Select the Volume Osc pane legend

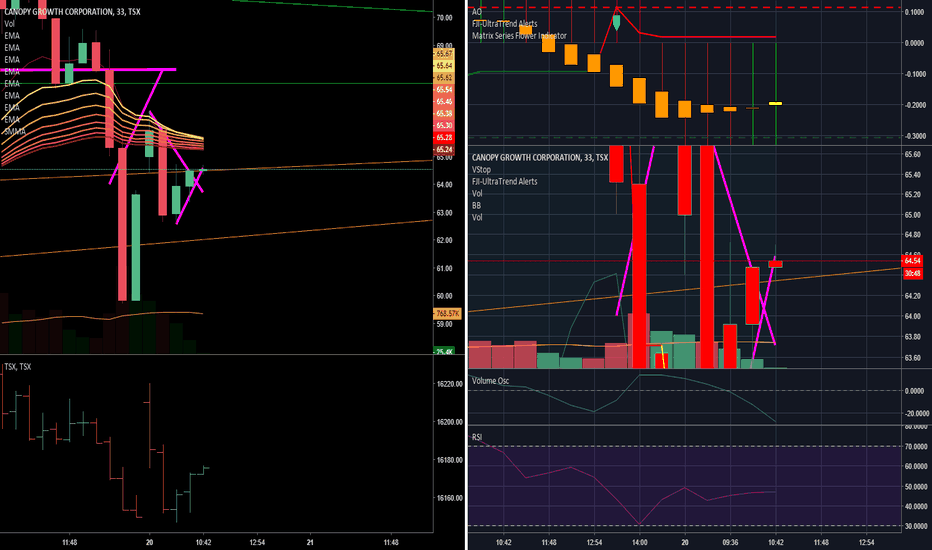(490, 381)
